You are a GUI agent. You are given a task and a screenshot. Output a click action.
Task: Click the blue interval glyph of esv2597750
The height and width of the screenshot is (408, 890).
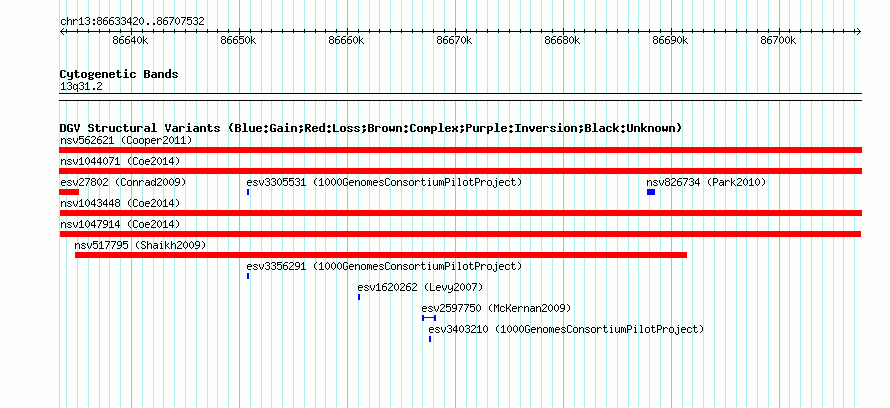coord(429,318)
